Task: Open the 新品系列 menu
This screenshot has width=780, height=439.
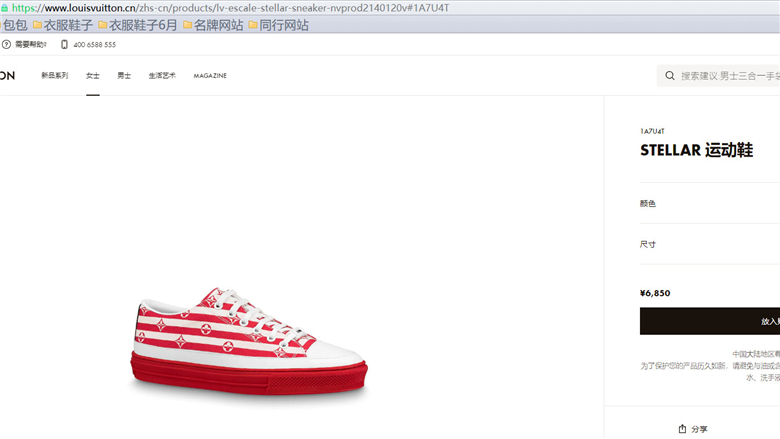Action: coord(55,76)
